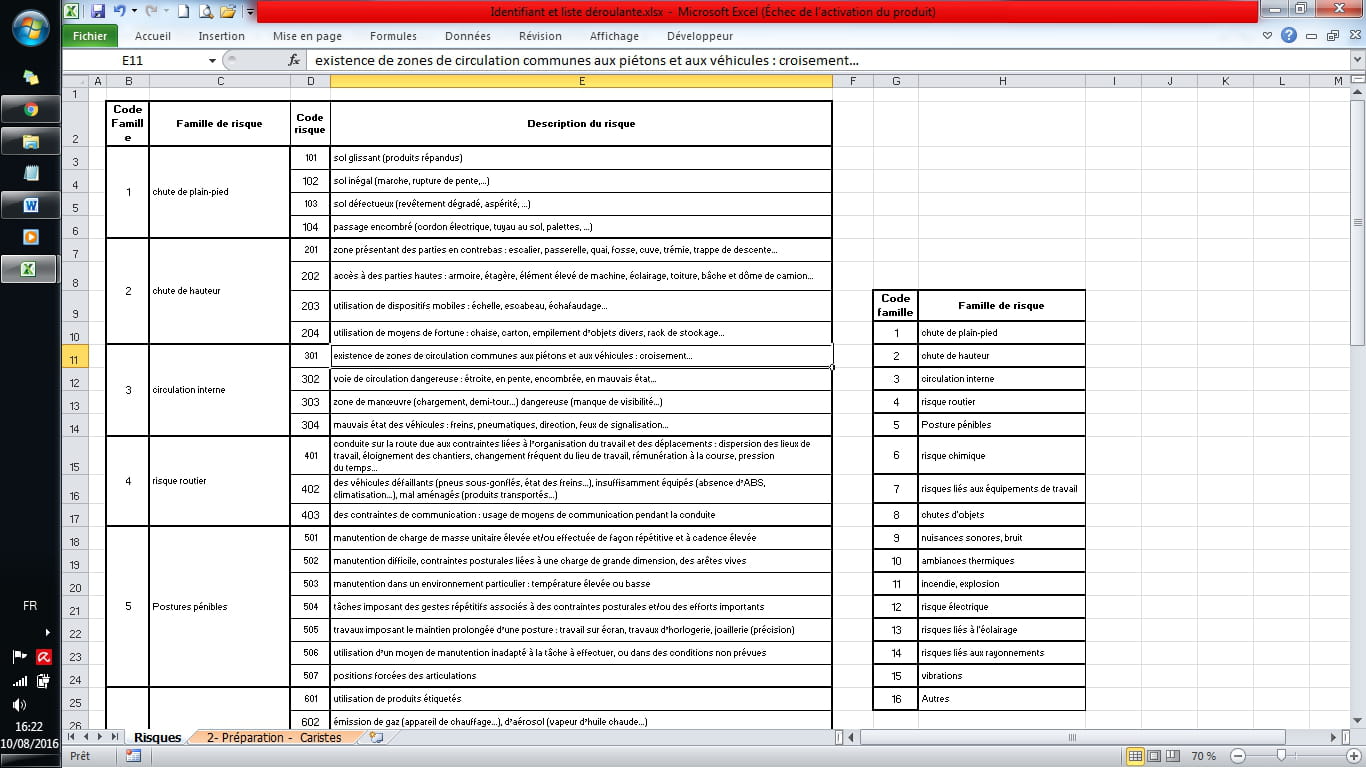Viewport: 1366px width, 768px height.
Task: Click the horizontal scrollbar right arrow
Action: pyautogui.click(x=1334, y=737)
